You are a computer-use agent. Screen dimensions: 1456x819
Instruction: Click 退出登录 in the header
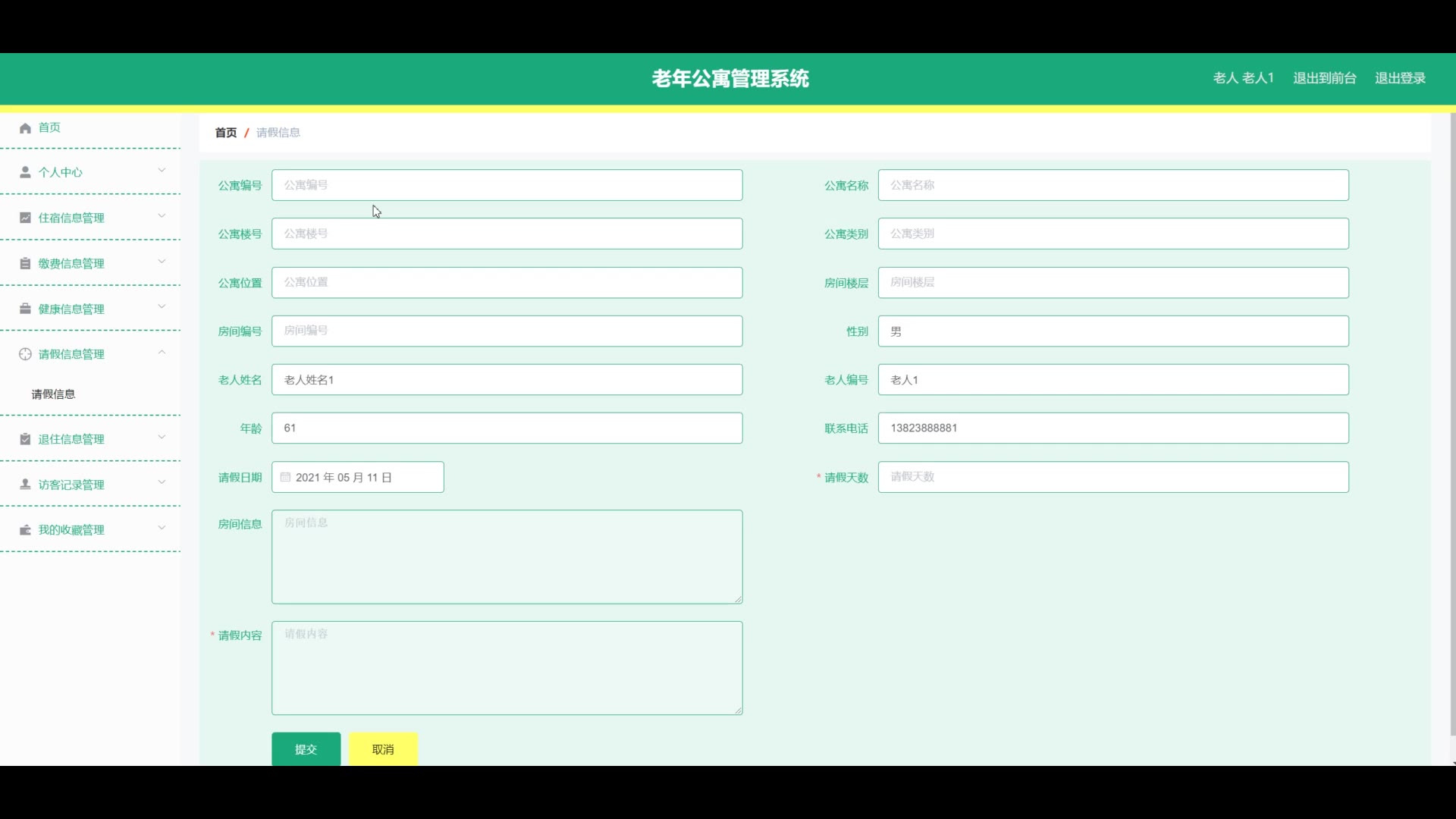1400,78
